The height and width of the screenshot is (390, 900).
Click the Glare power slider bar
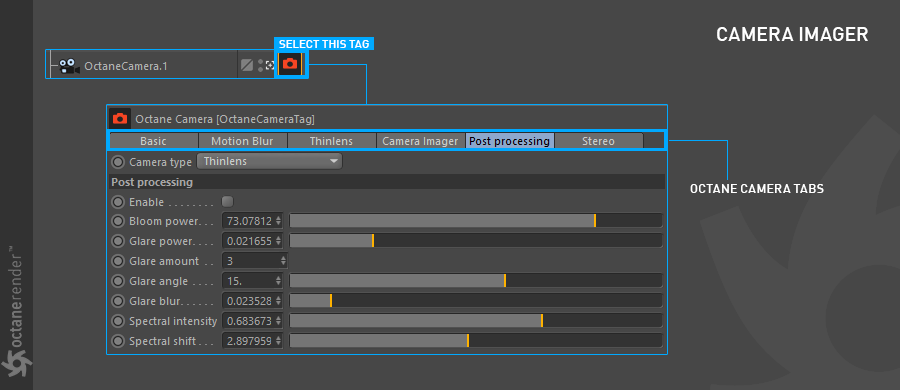click(x=476, y=241)
